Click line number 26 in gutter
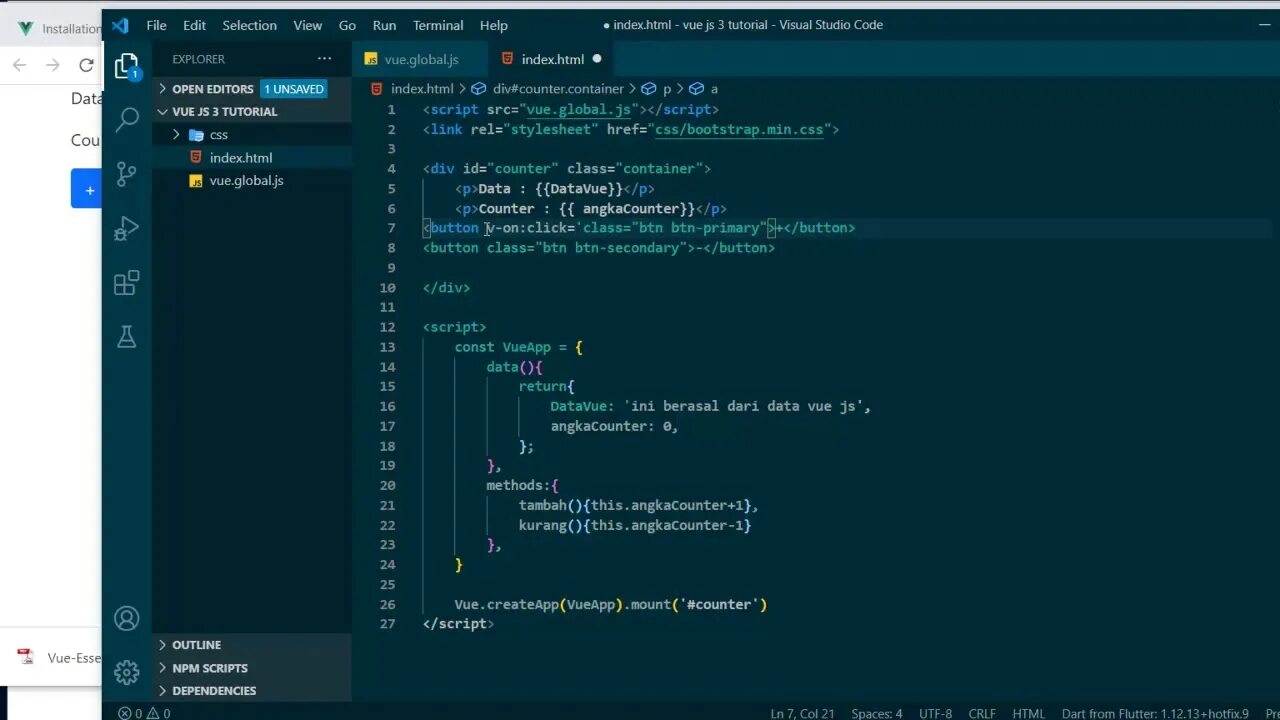The image size is (1280, 720). pos(388,604)
